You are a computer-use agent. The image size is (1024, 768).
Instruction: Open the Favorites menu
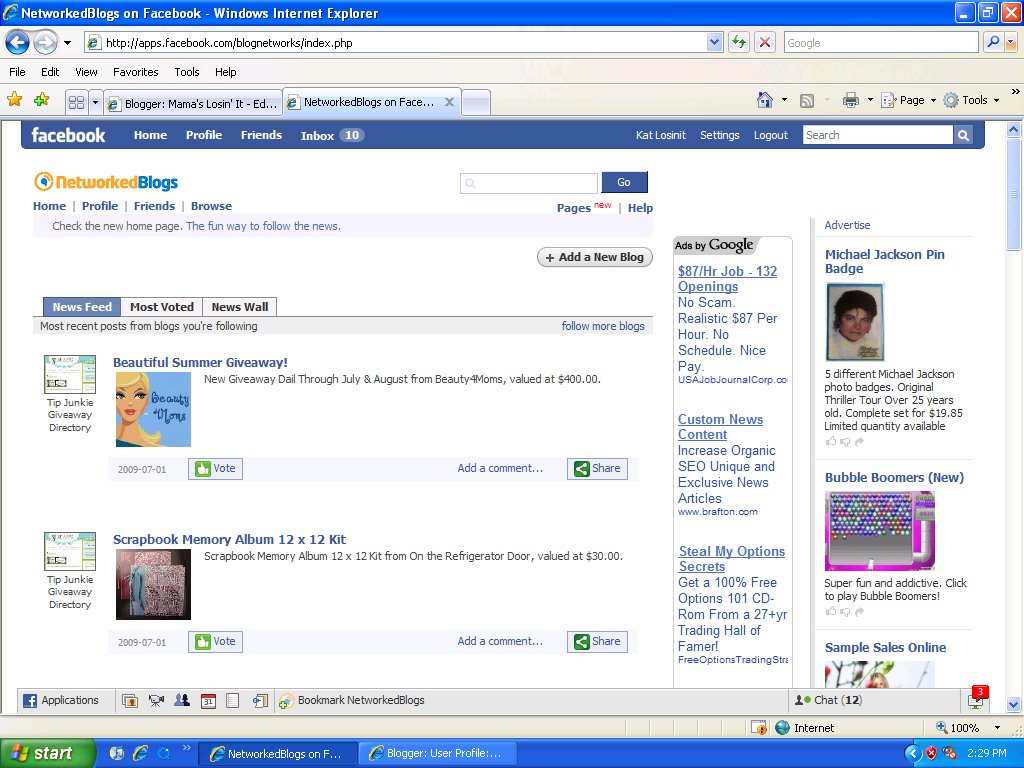(135, 72)
